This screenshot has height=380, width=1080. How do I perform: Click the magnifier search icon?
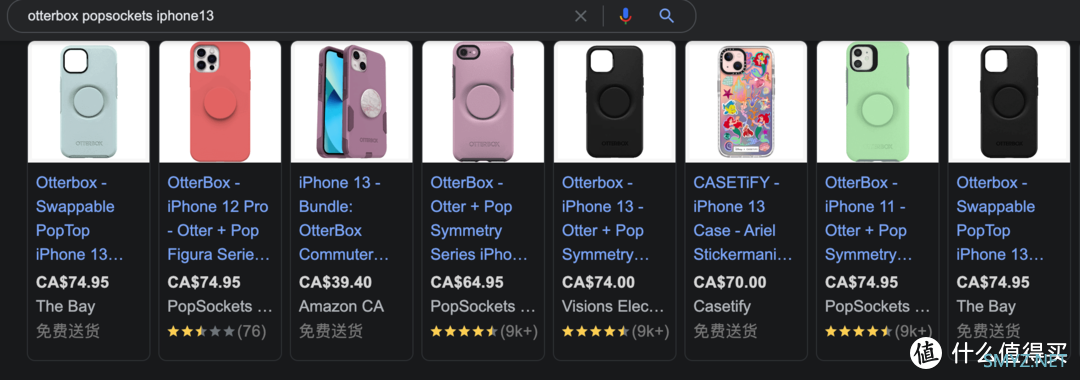click(666, 16)
